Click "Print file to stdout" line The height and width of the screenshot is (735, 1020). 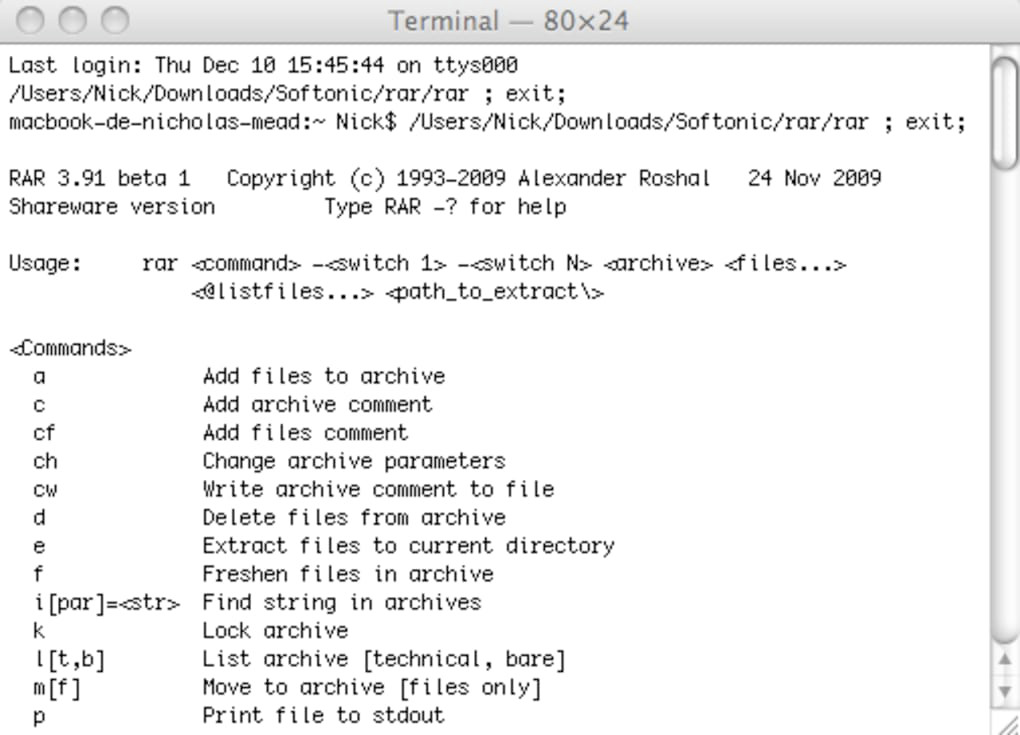pos(323,715)
